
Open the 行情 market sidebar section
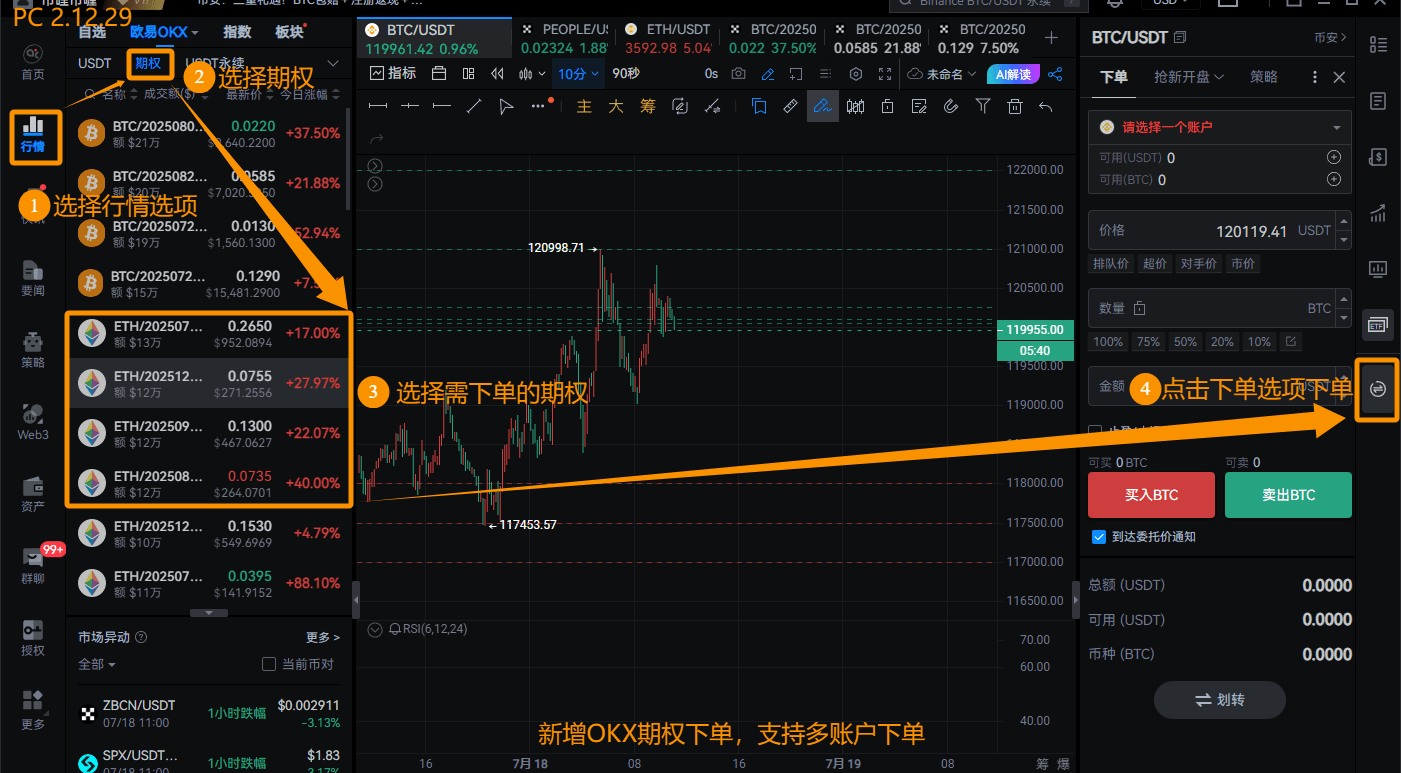(33, 137)
